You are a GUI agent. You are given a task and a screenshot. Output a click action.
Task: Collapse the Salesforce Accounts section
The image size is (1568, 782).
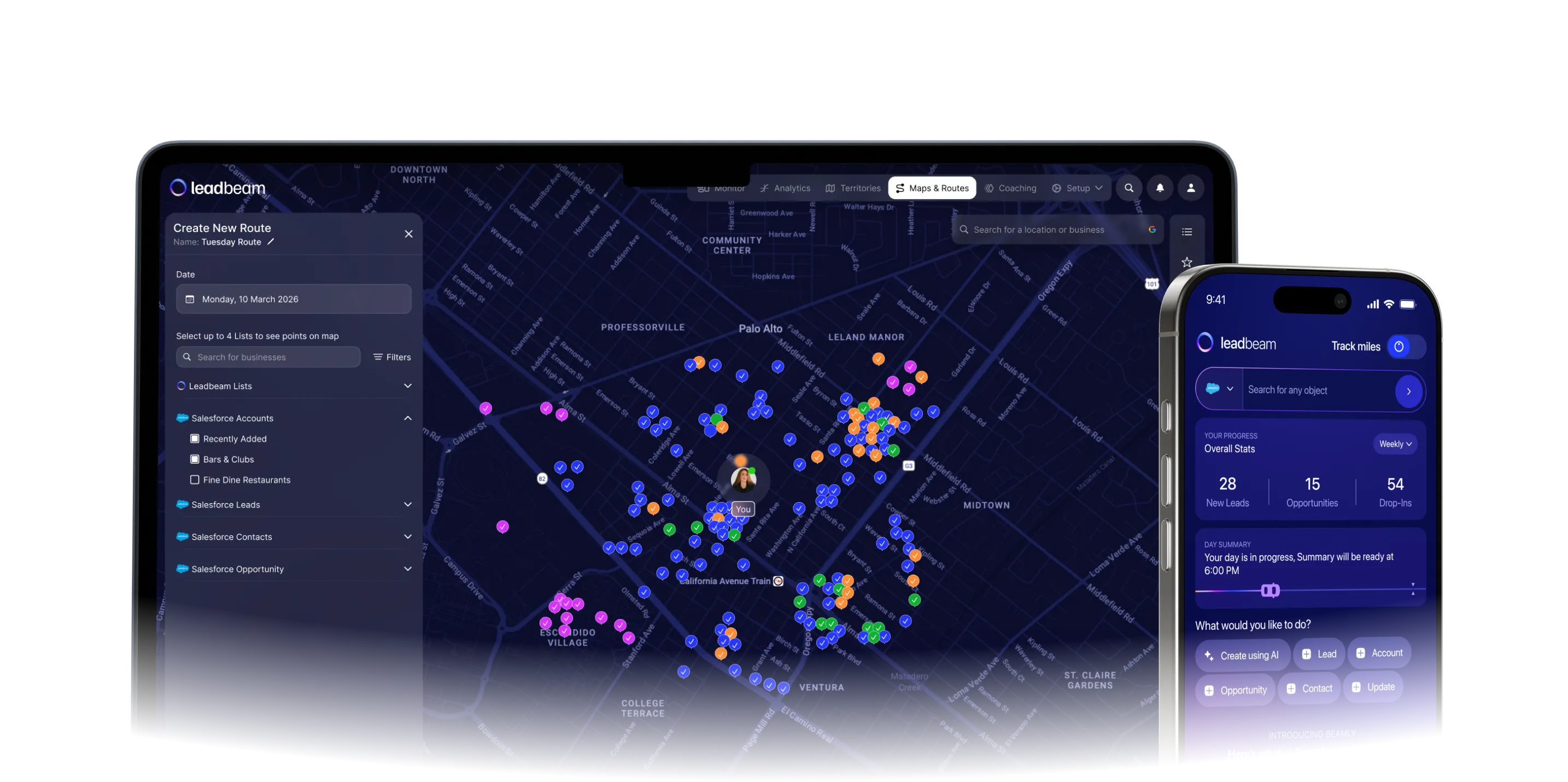pyautogui.click(x=407, y=418)
